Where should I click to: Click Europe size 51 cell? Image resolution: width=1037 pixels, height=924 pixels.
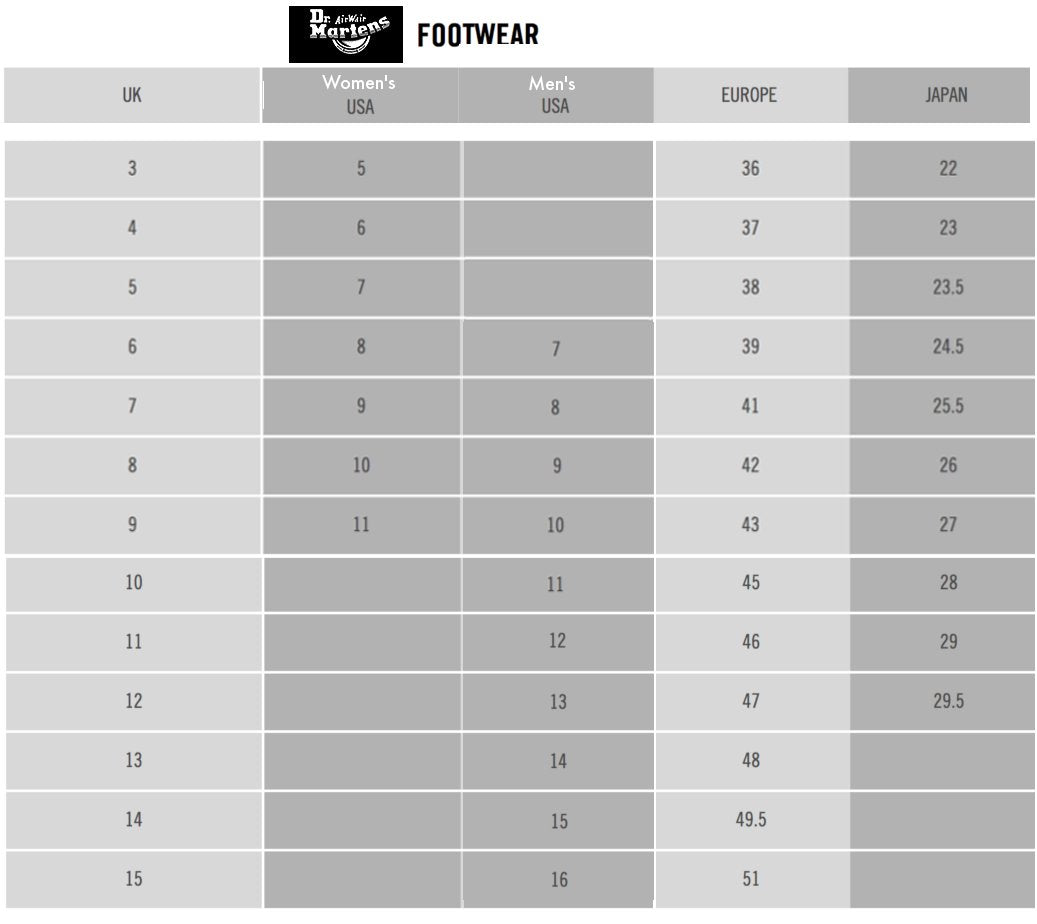click(x=751, y=879)
